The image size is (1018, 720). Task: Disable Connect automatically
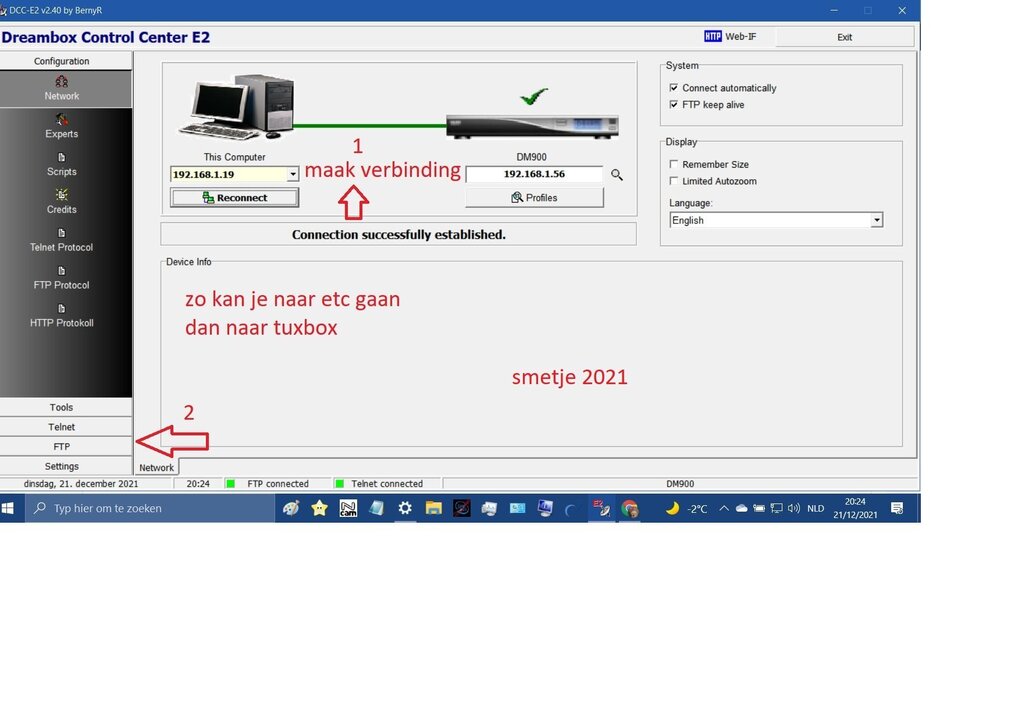click(x=674, y=88)
